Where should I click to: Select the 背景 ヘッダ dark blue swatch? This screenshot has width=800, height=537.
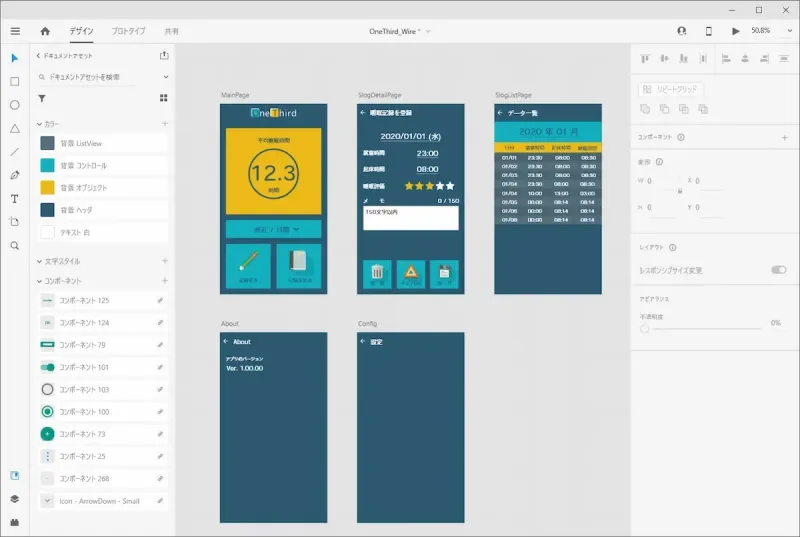[47, 210]
